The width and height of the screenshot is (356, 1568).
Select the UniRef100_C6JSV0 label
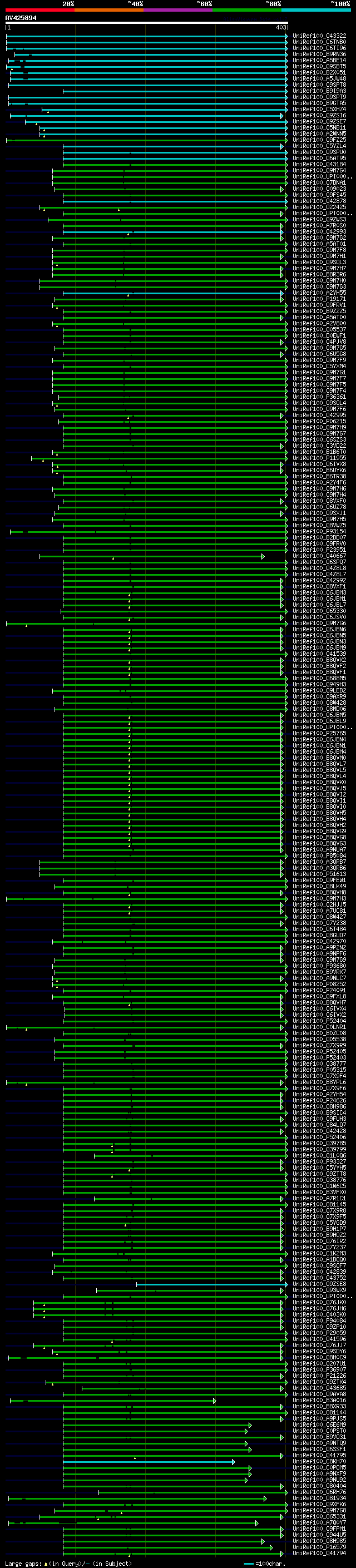(x=319, y=617)
